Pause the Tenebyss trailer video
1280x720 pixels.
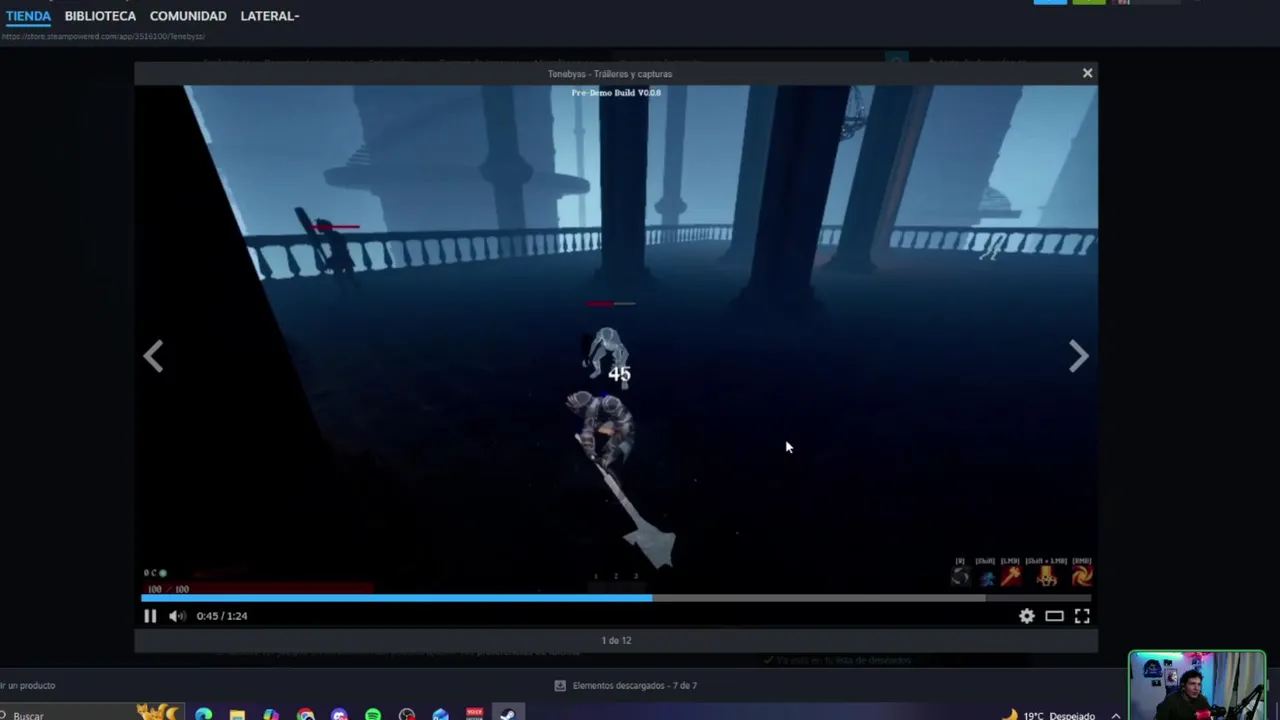click(150, 616)
